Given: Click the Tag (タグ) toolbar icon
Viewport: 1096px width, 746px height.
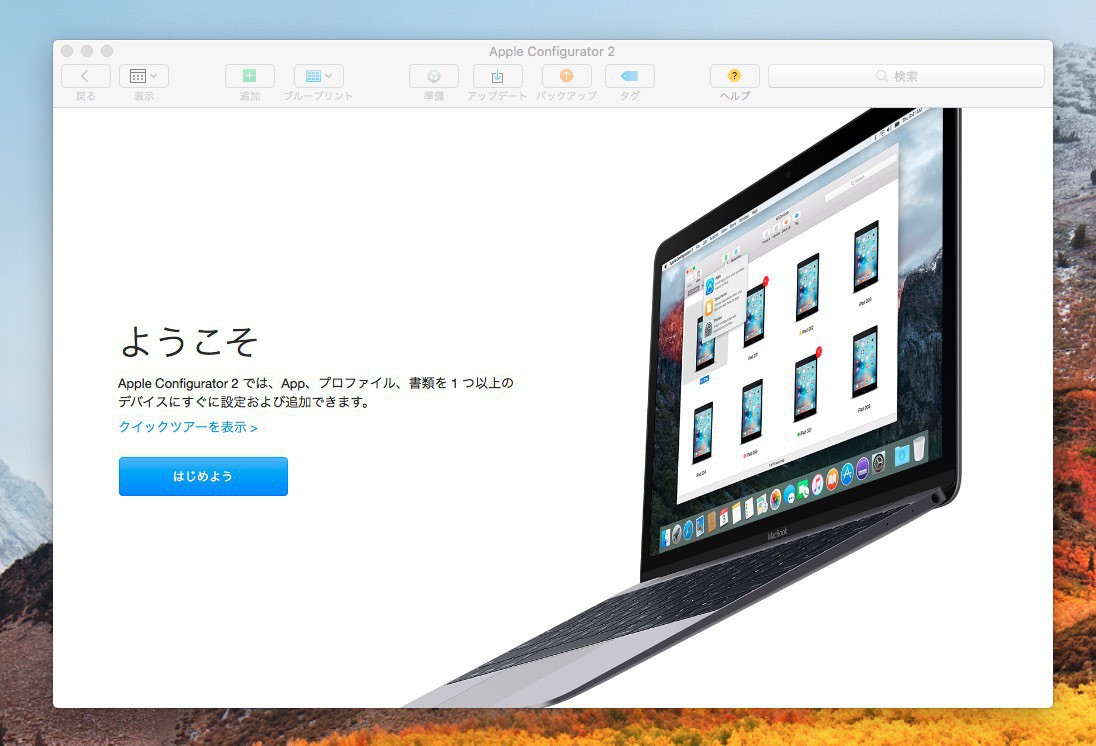Looking at the screenshot, I should (x=630, y=76).
